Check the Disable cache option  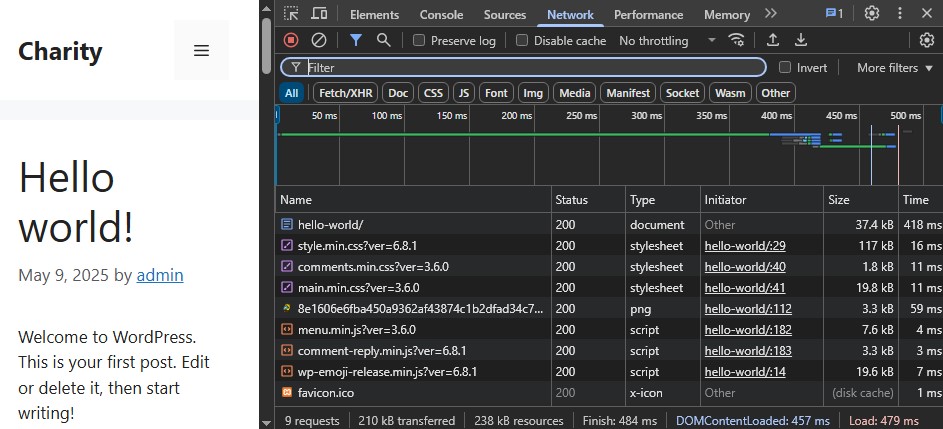(522, 41)
